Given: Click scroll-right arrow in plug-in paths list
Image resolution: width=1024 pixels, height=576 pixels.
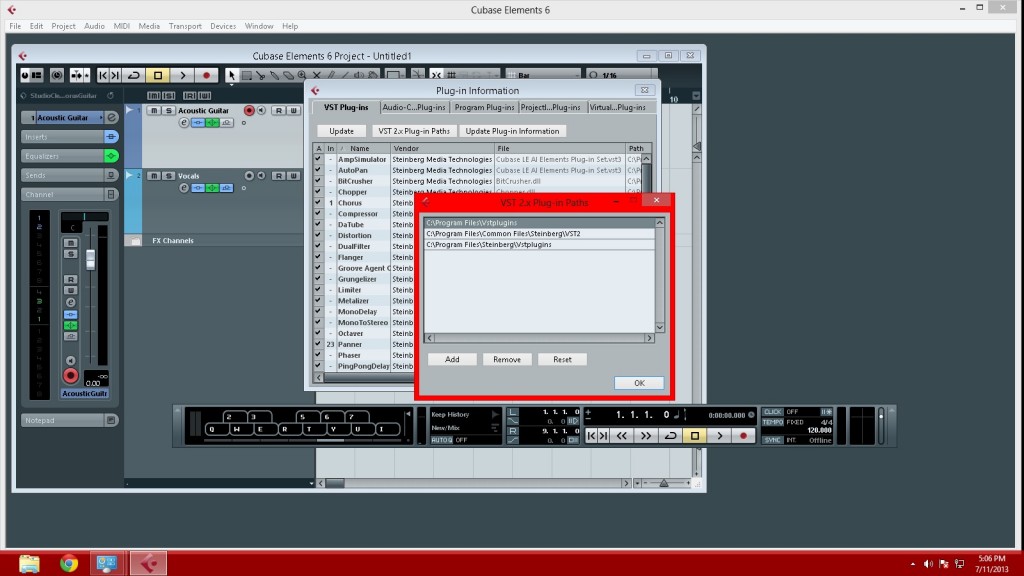Looking at the screenshot, I should coord(649,338).
